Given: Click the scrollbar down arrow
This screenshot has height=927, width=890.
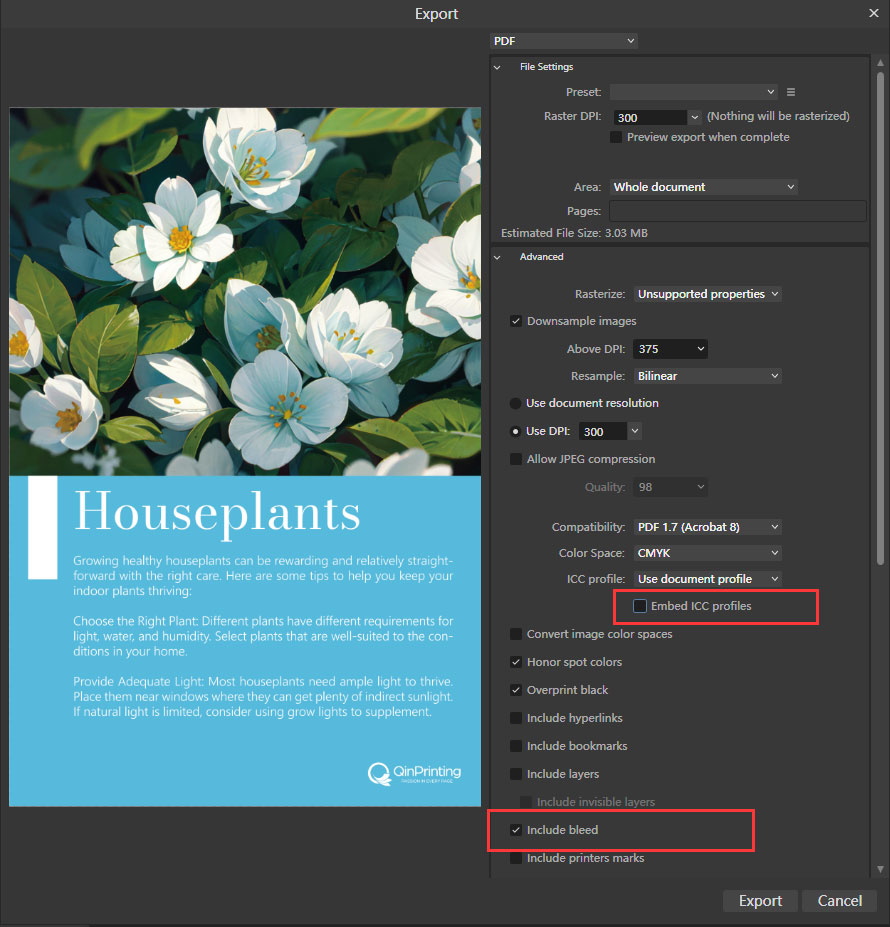Looking at the screenshot, I should (x=880, y=869).
